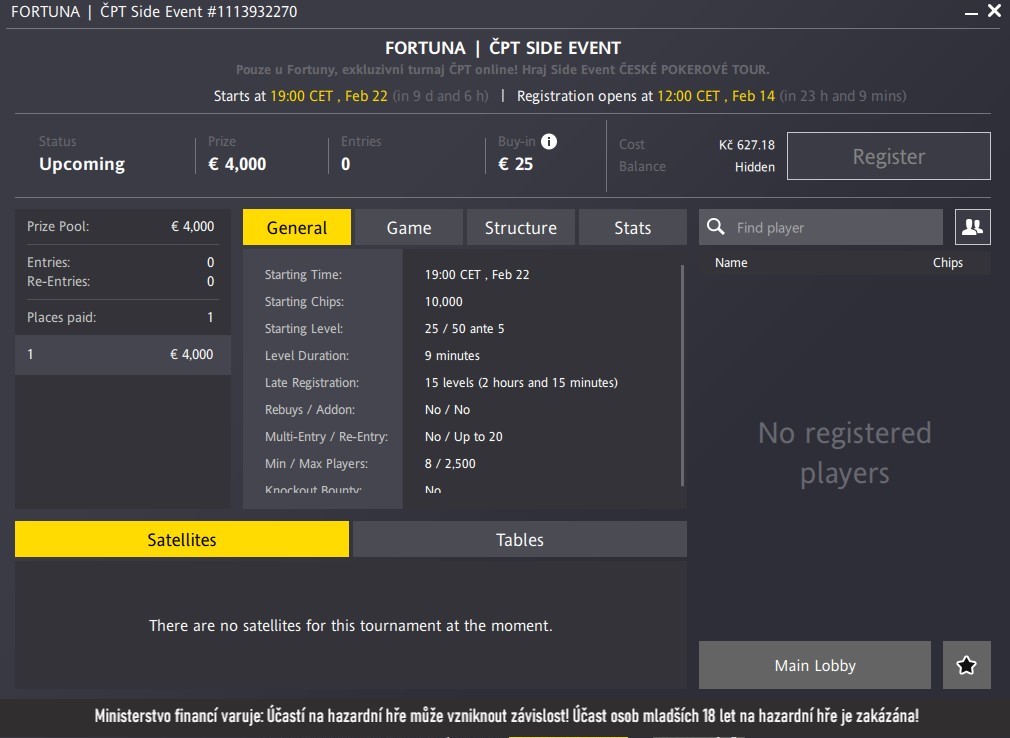Click the € 25 buy-in amount
This screenshot has height=738, width=1010.
point(515,164)
